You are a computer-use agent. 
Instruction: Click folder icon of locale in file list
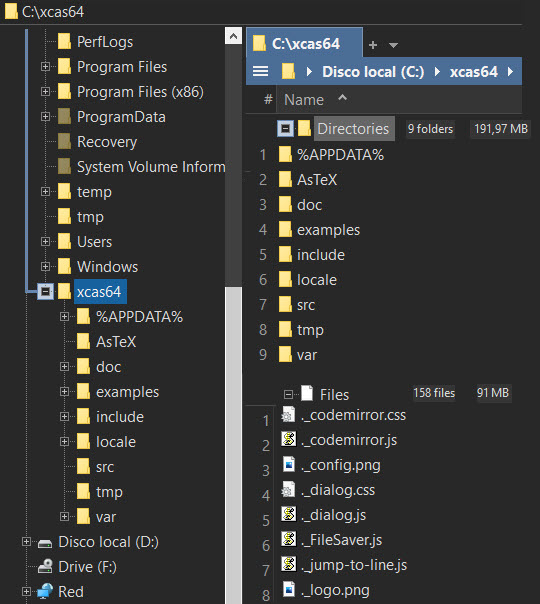285,280
